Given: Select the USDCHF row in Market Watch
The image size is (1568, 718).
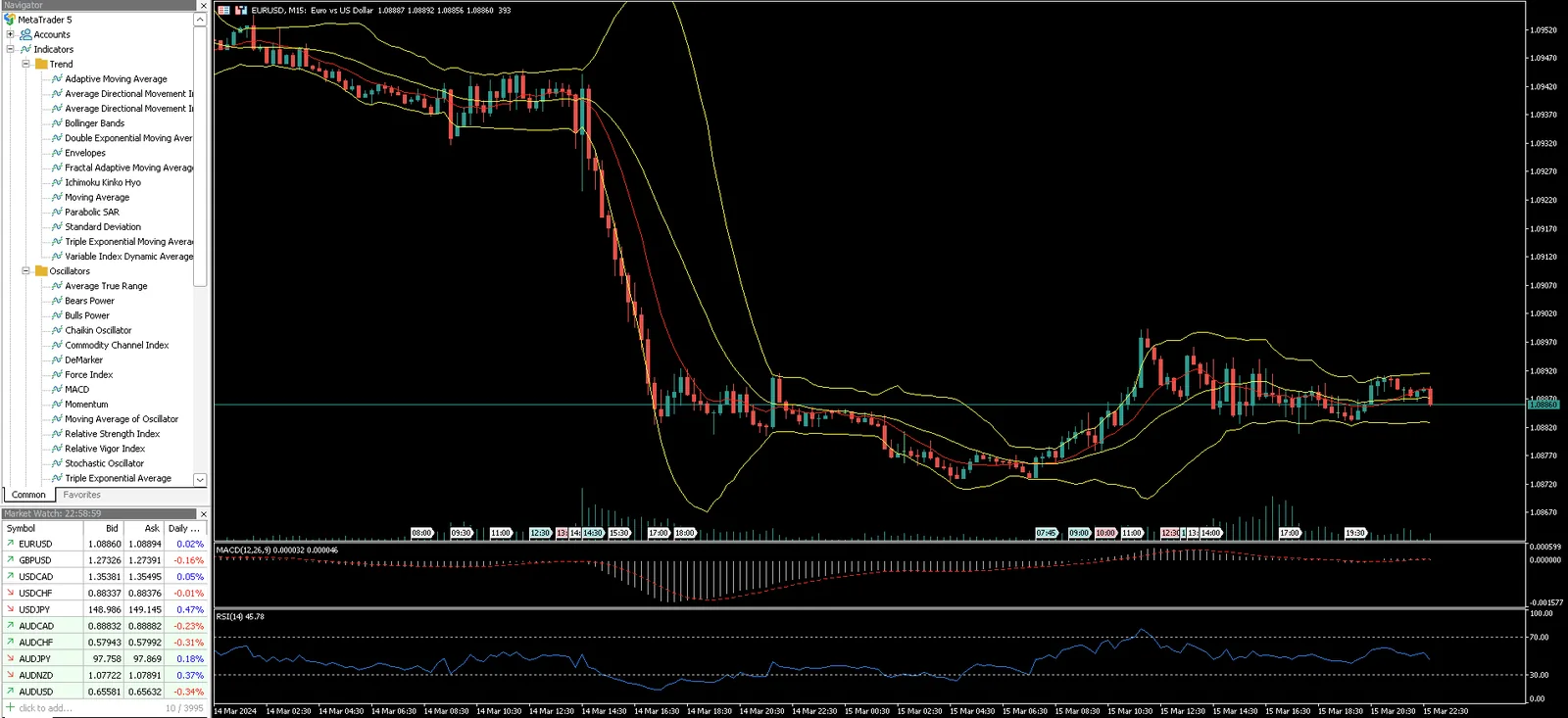Looking at the screenshot, I should tap(105, 593).
